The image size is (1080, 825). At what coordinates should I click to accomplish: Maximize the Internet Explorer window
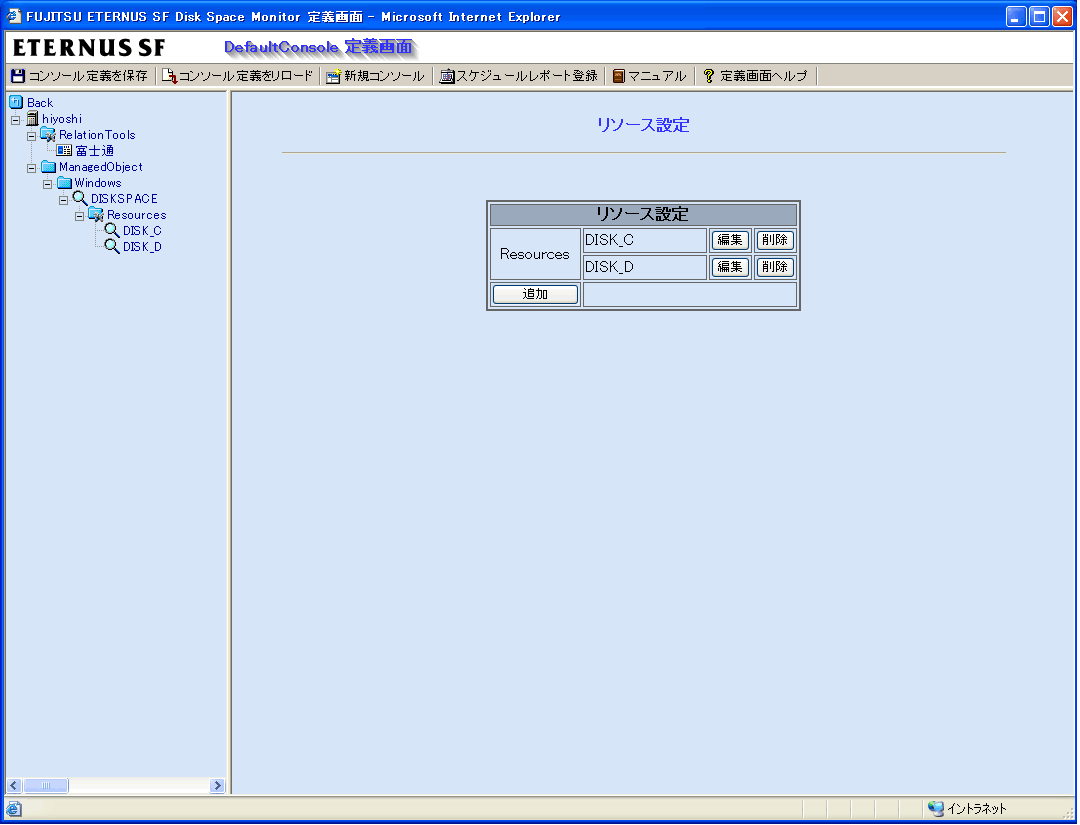[x=1039, y=17]
